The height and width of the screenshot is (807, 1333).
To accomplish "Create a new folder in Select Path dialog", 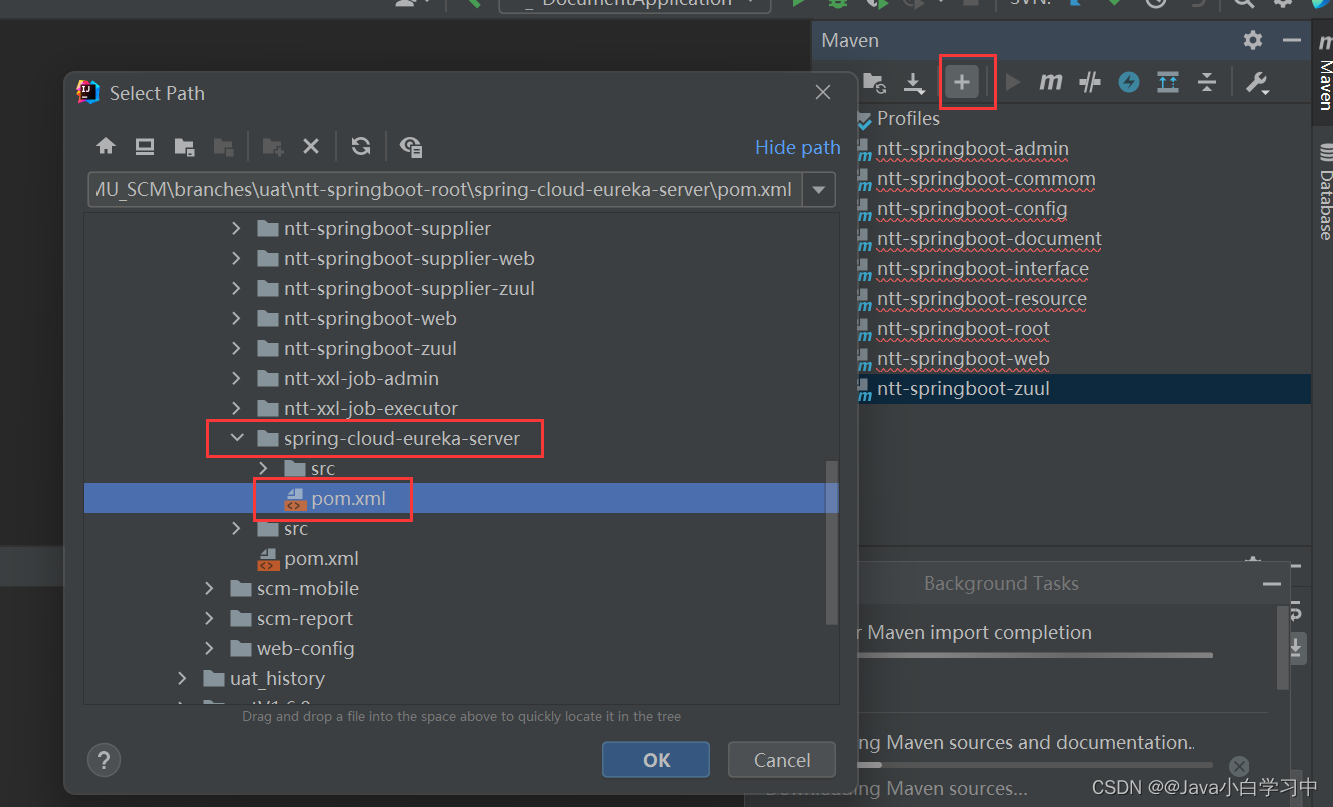I will 272,147.
